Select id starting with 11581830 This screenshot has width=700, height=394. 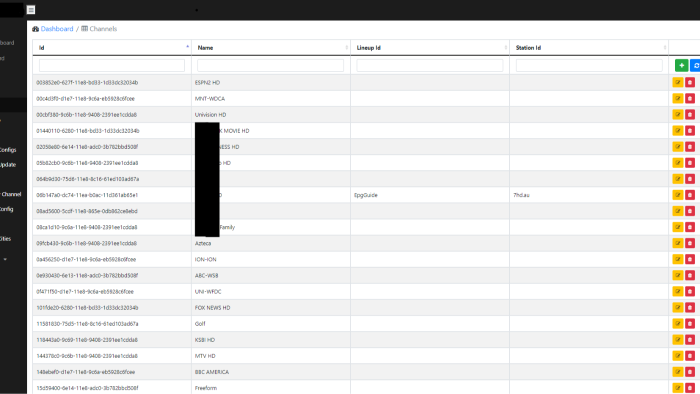tap(88, 323)
